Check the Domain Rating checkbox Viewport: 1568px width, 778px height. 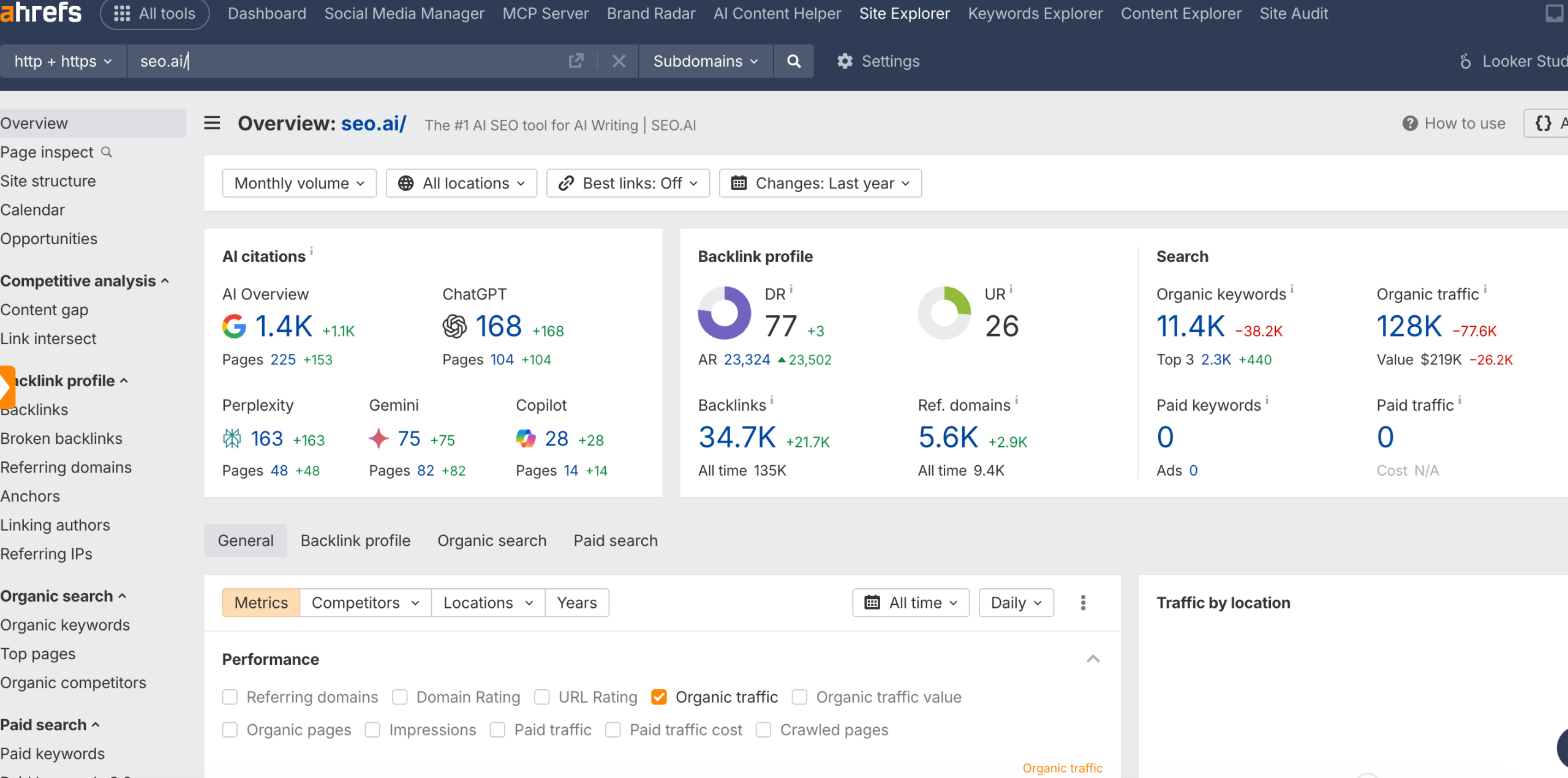[400, 697]
